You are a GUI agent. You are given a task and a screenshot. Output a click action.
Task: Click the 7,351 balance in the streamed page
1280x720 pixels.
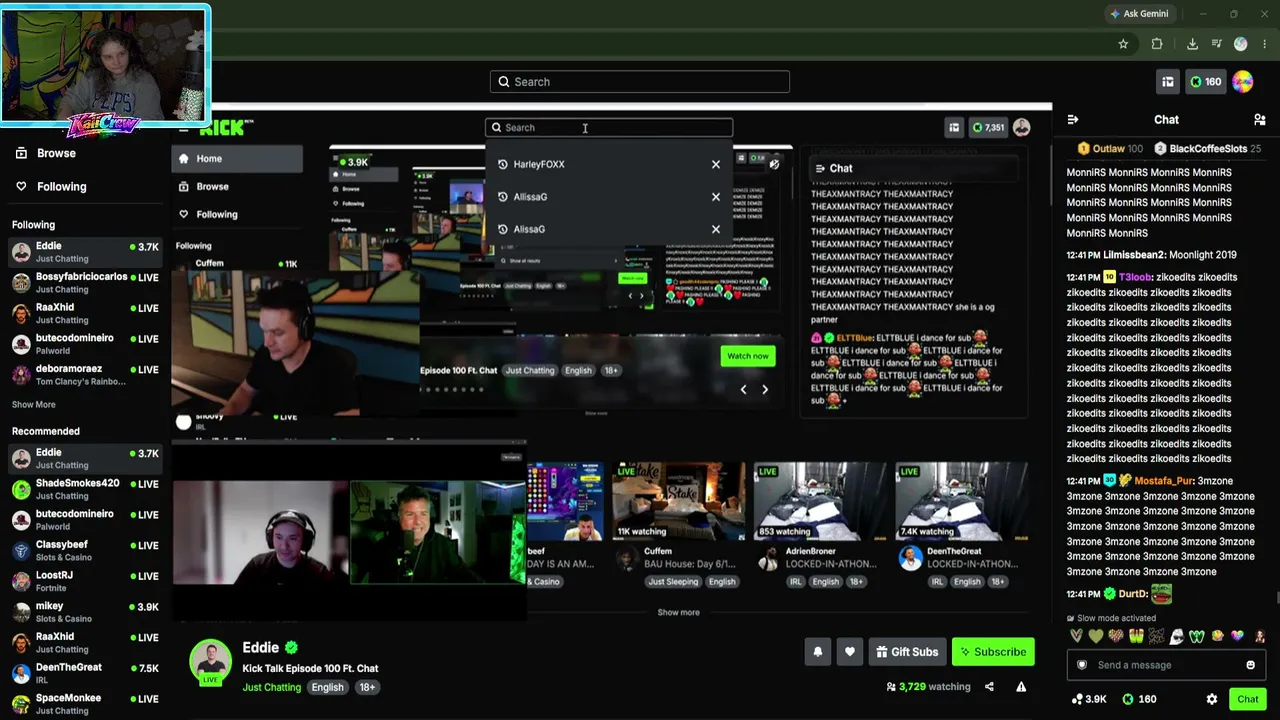pos(988,127)
